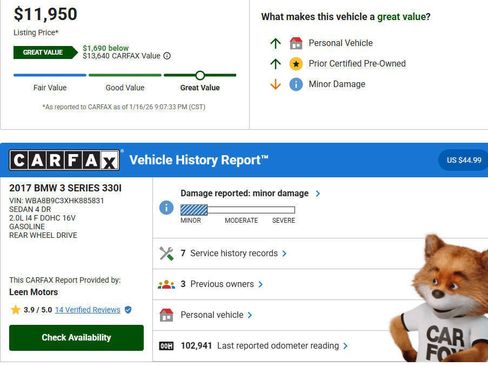Click the Good Value segment of value bar

click(x=125, y=75)
